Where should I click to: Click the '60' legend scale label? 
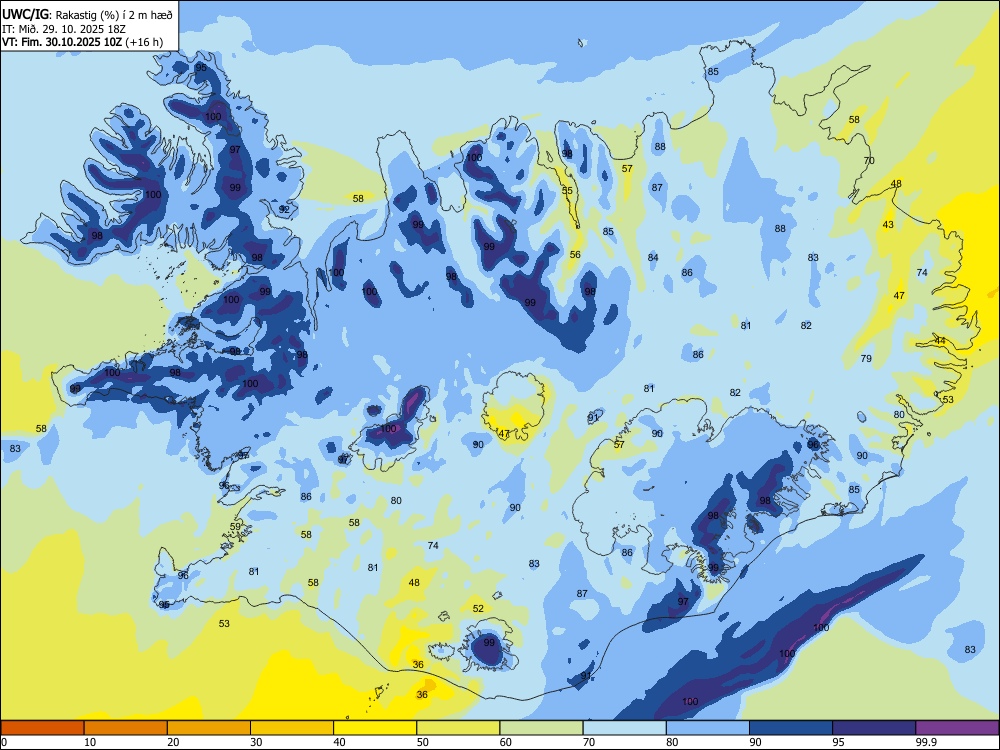pos(506,742)
